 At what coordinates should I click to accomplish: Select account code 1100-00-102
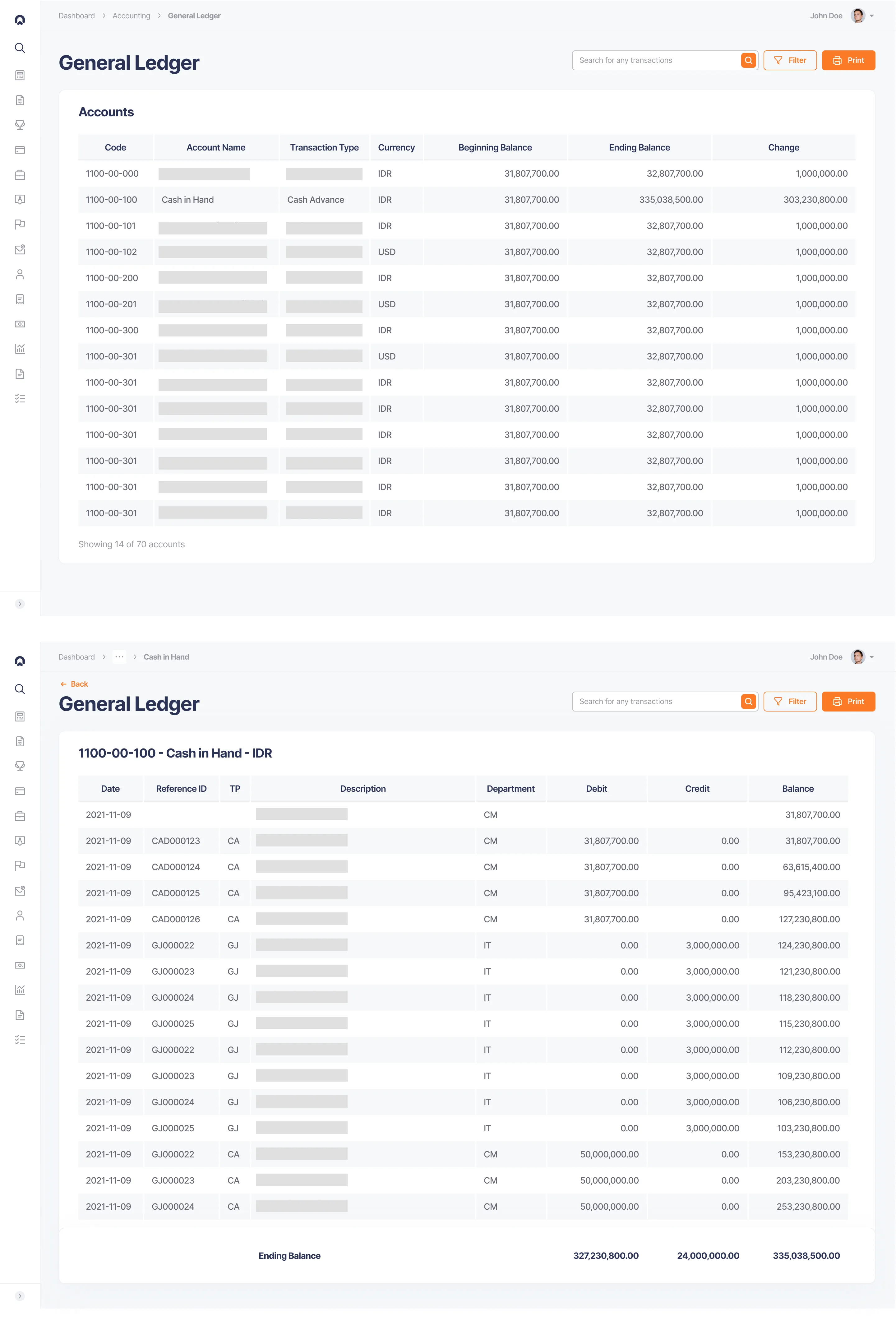click(x=111, y=252)
